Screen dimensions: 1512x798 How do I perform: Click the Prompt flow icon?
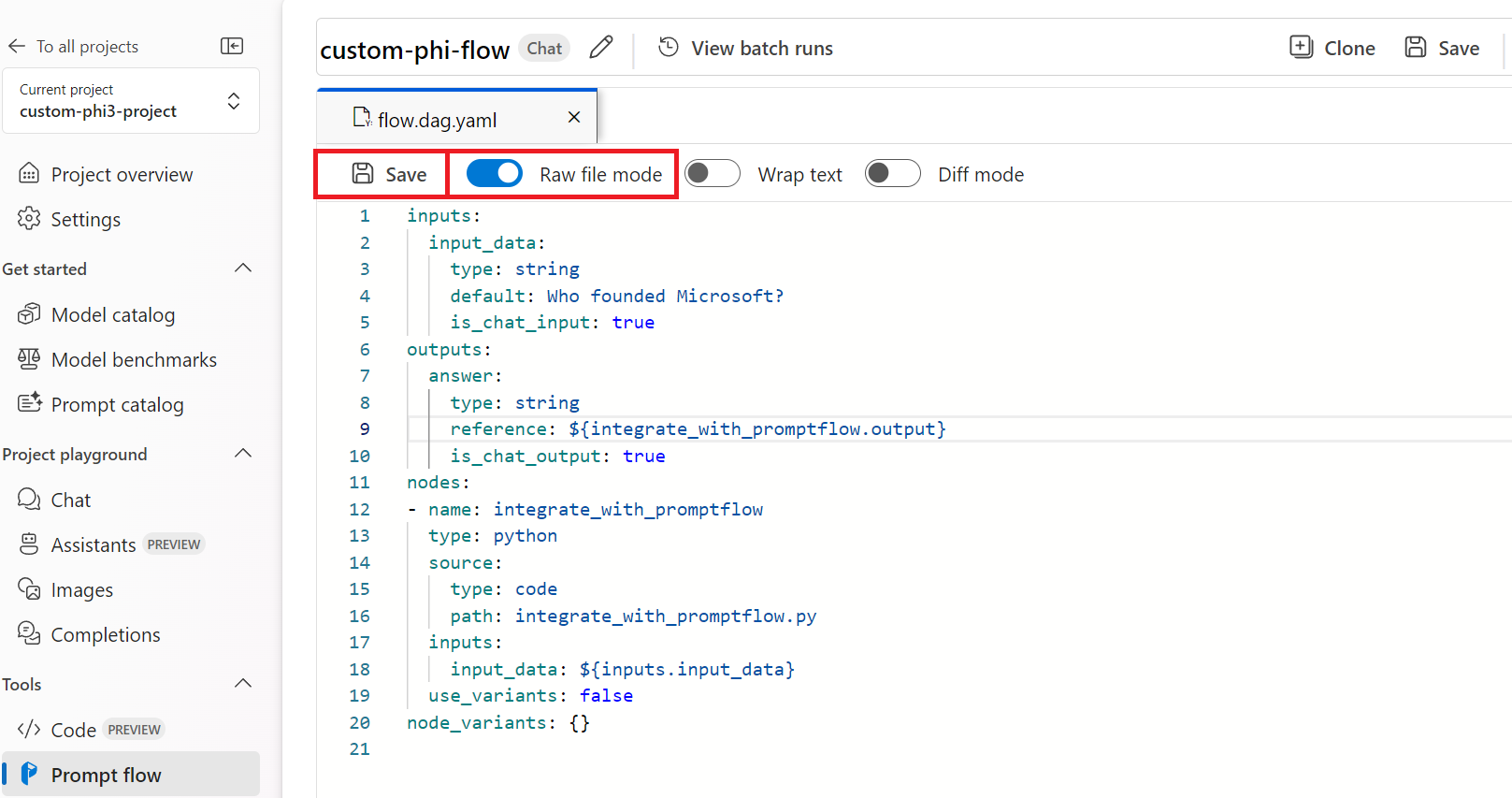29,774
